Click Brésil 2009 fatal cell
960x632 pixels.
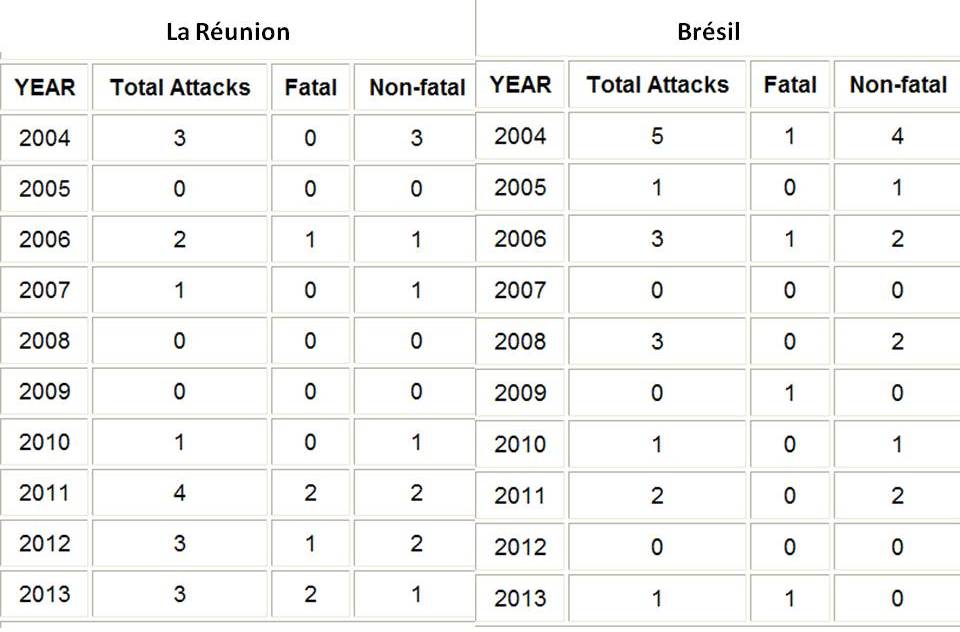pos(789,393)
